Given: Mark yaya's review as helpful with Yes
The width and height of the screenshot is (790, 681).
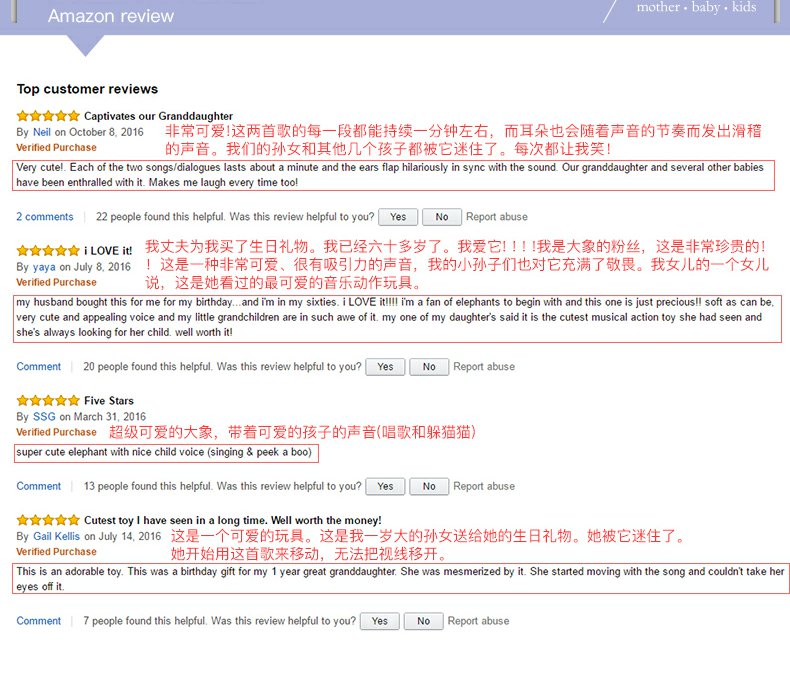Looking at the screenshot, I should [385, 367].
